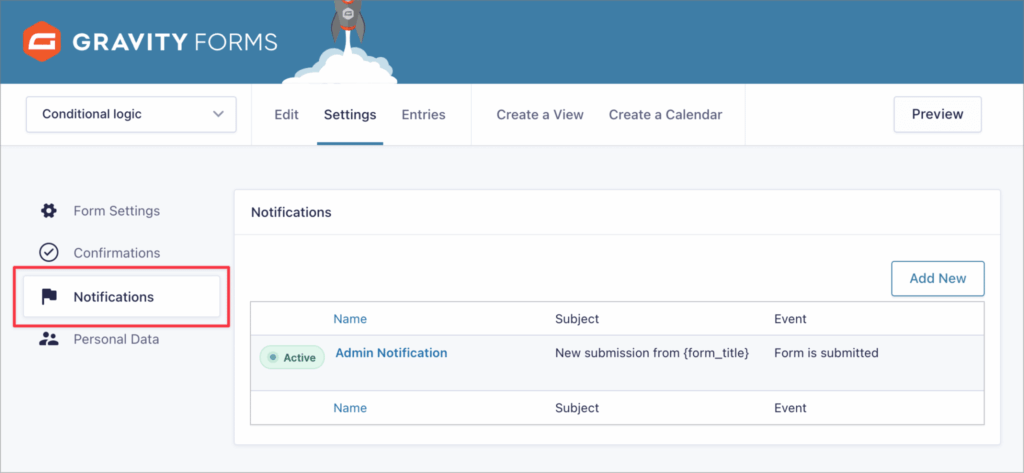
Task: Click the Personal Data people icon
Action: tap(48, 339)
